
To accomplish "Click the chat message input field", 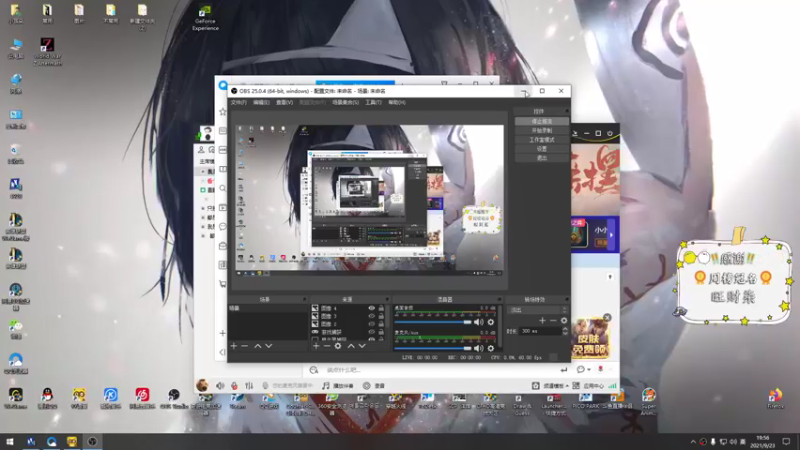I will [x=439, y=370].
